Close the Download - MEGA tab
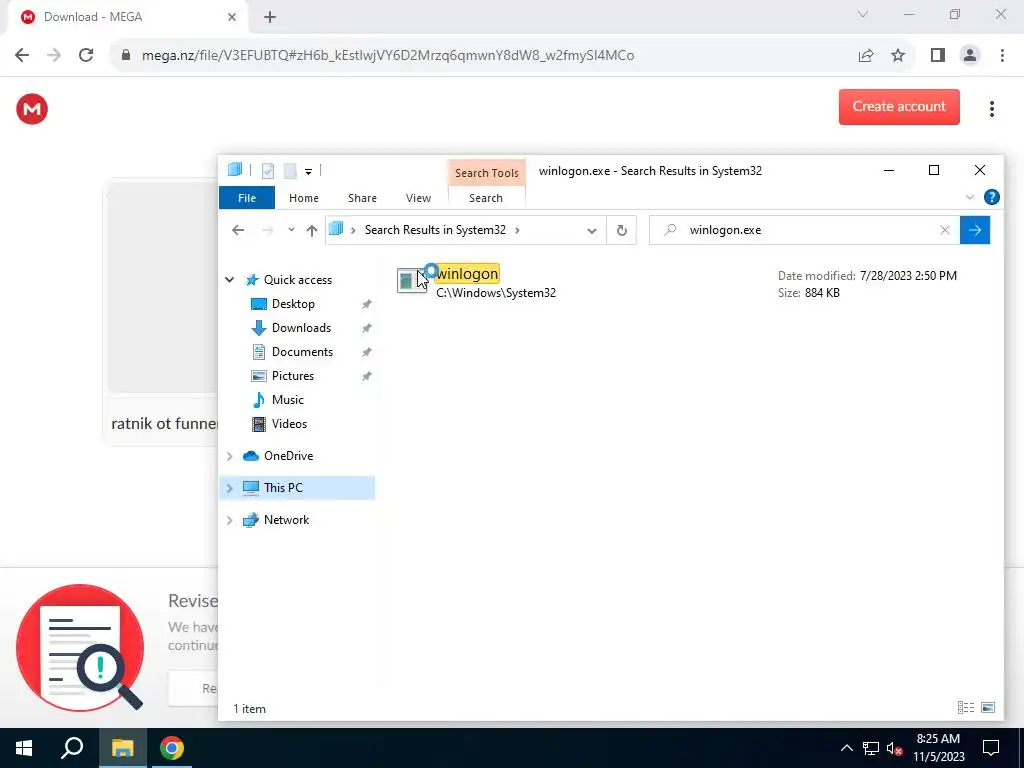1024x768 pixels. click(232, 17)
